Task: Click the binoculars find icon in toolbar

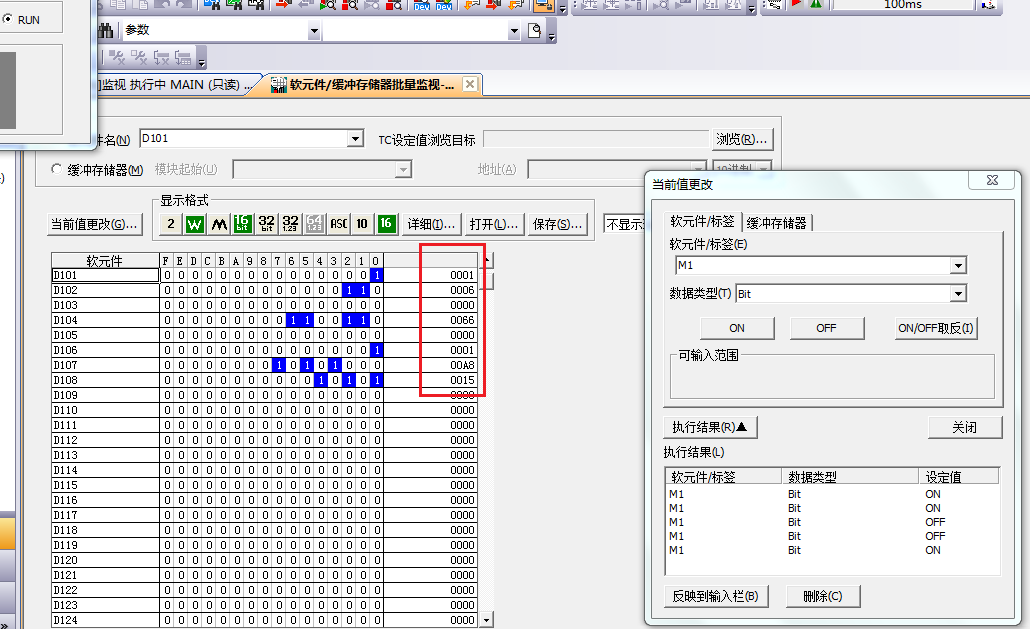Action: 107,31
